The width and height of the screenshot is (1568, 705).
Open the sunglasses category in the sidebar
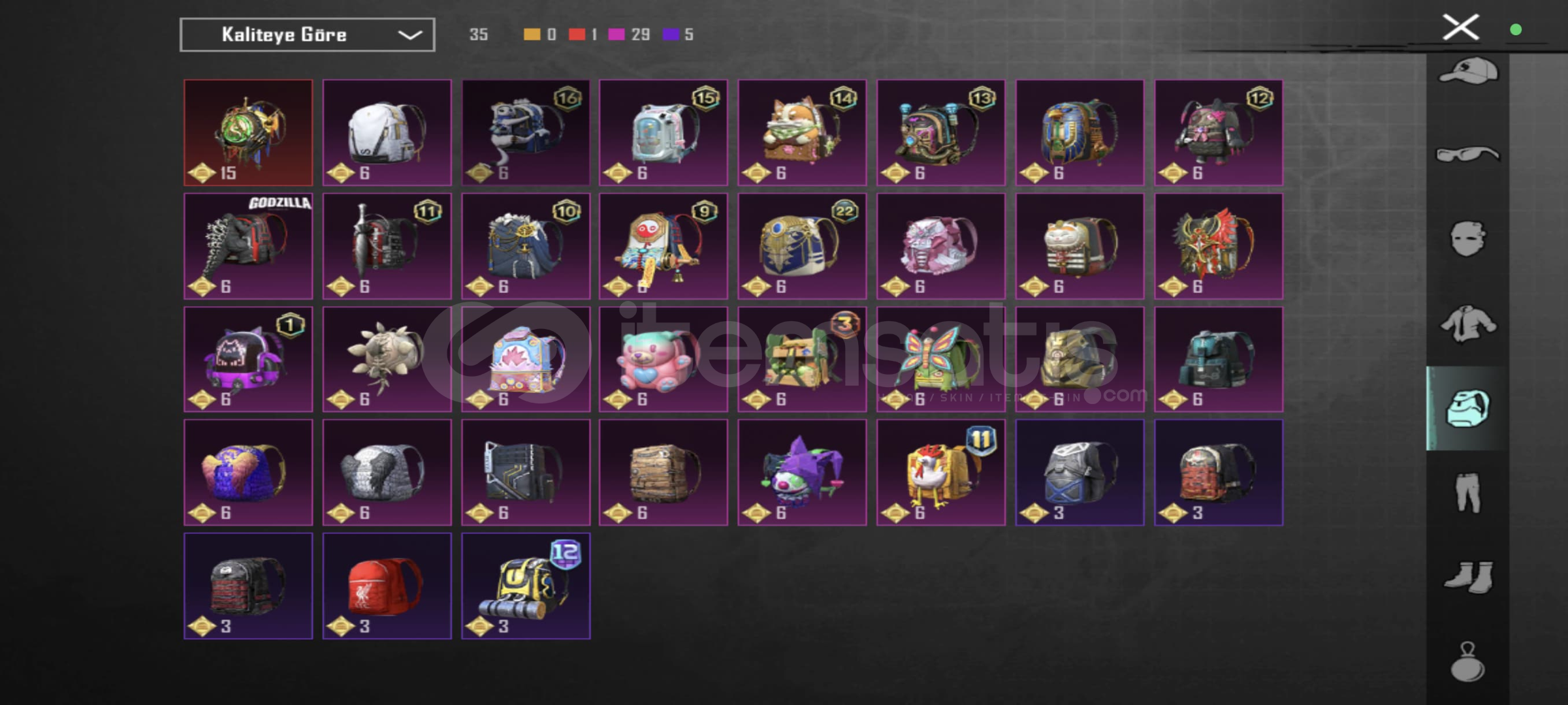point(1467,154)
